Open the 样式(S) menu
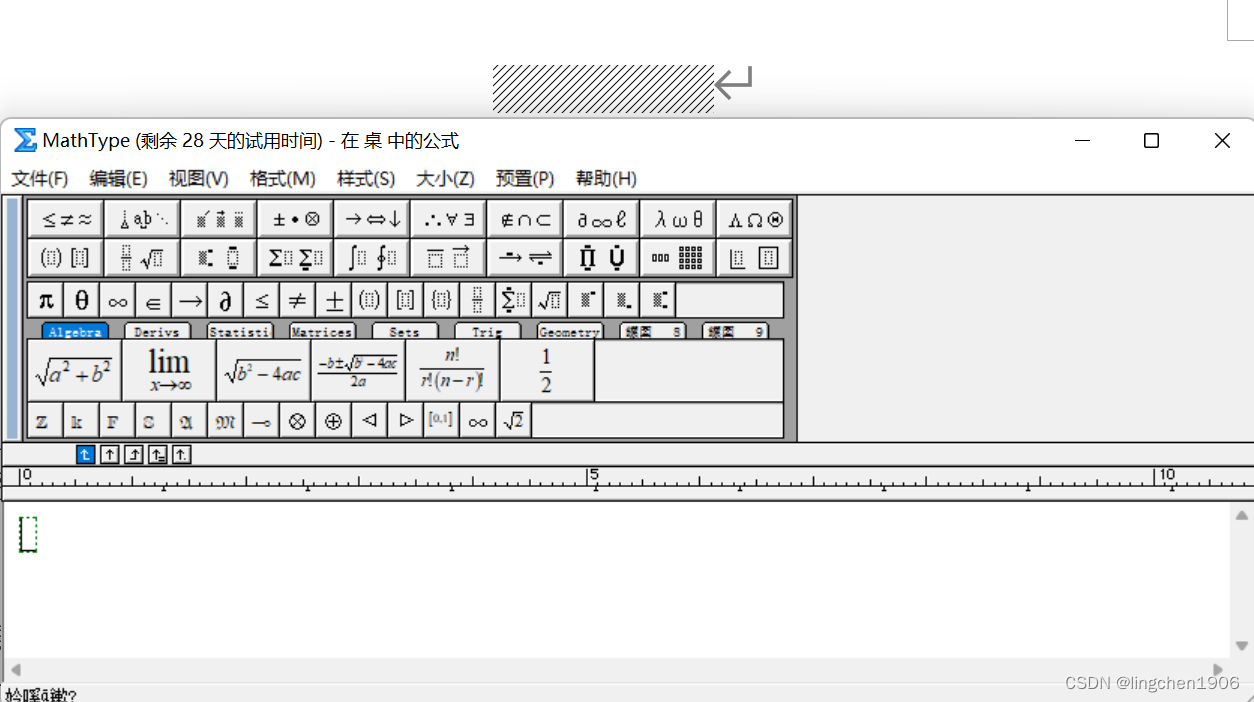 coord(366,179)
